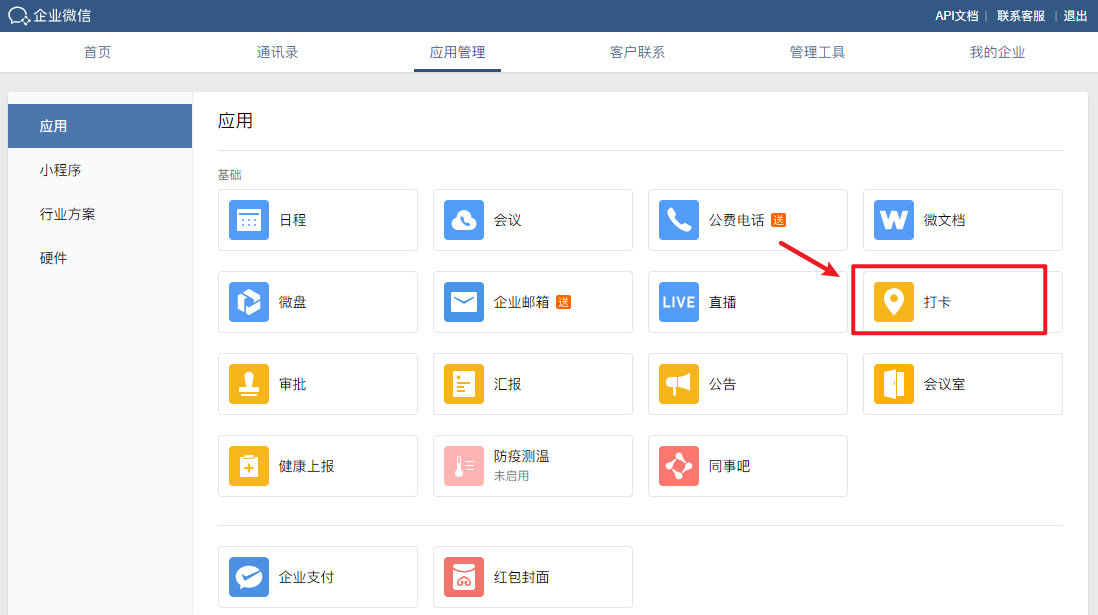Open the 我的企业 tab
The height and width of the screenshot is (615, 1098).
click(x=997, y=52)
